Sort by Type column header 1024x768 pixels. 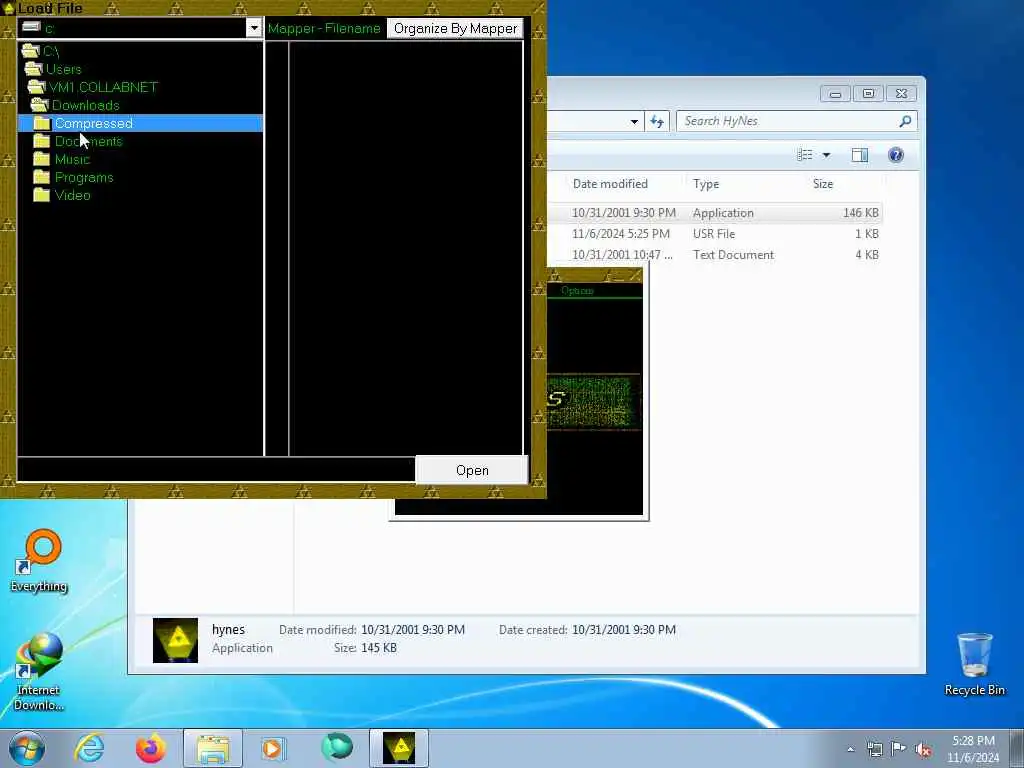(x=706, y=184)
